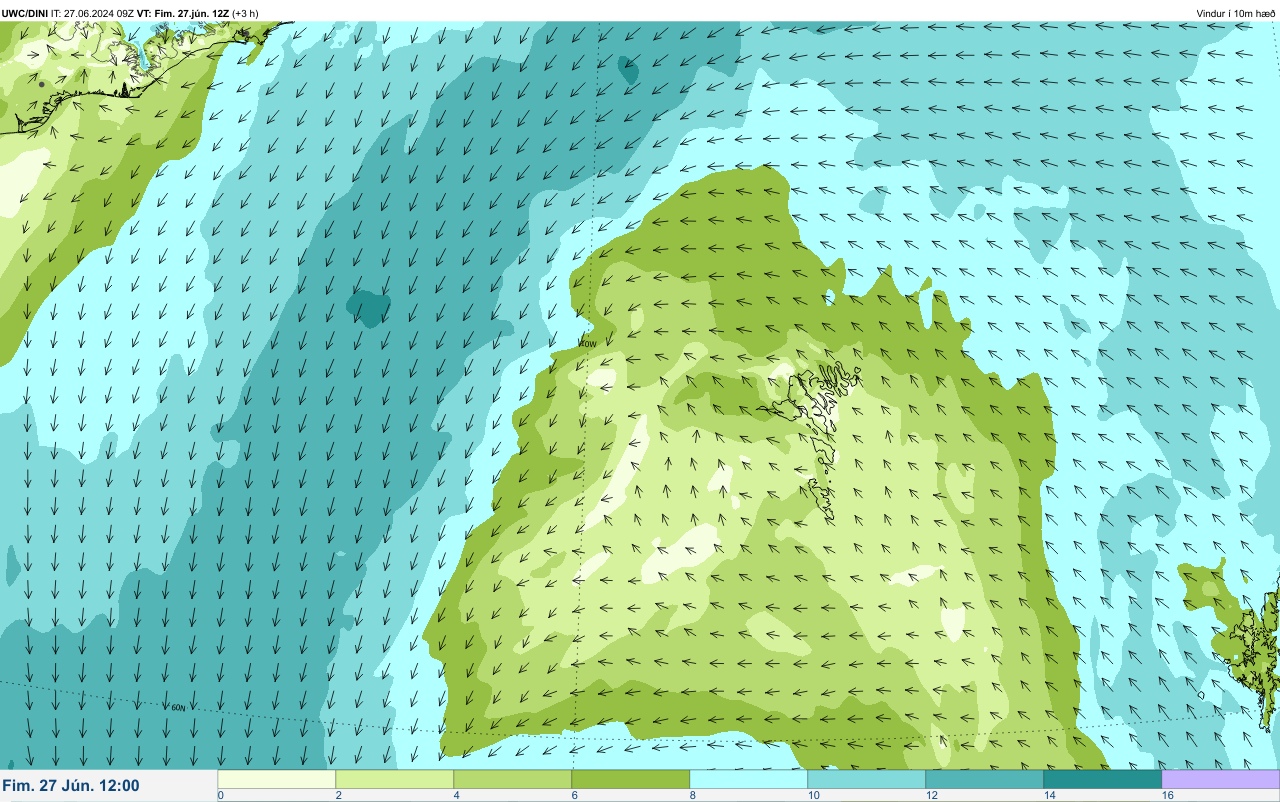The image size is (1280, 802).
Task: Click the '(+3 h)' forecast offset text
Action: [x=246, y=13]
